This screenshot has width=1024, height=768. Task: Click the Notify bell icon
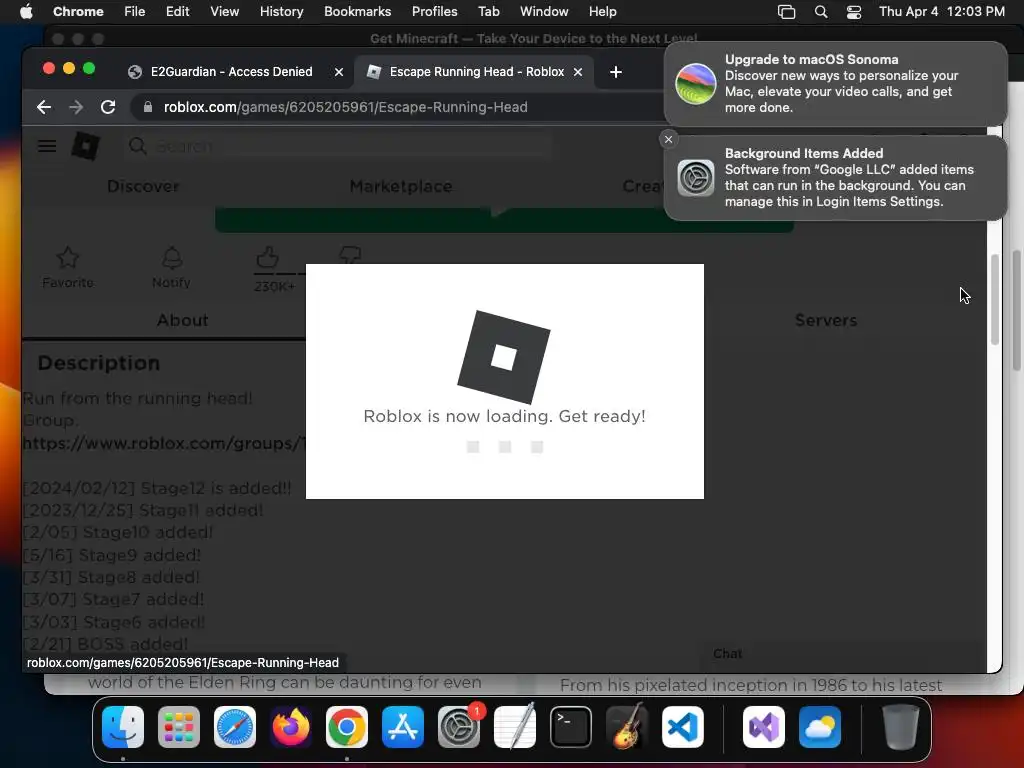172,258
